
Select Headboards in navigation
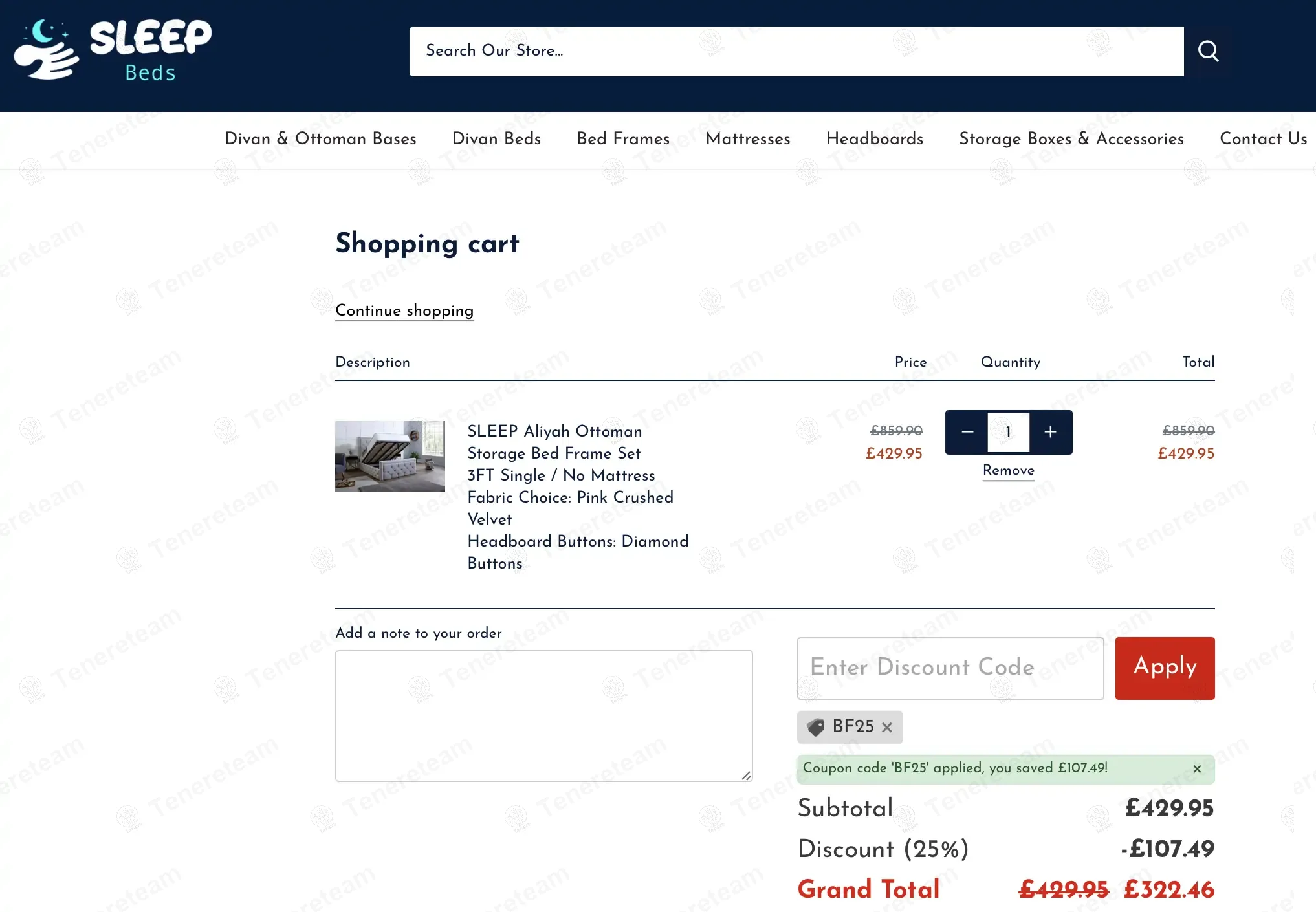click(x=875, y=138)
